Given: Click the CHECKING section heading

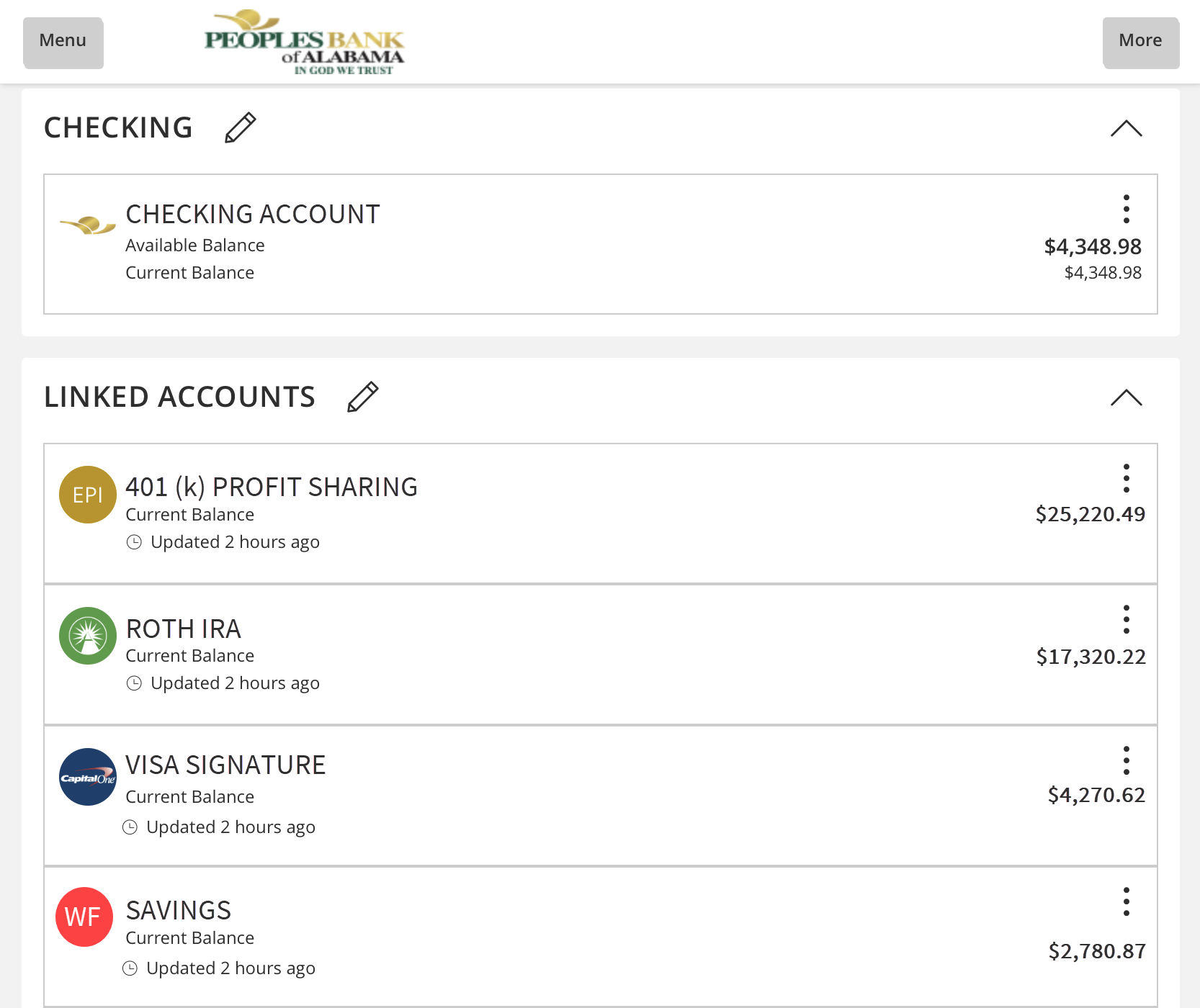Looking at the screenshot, I should [118, 127].
